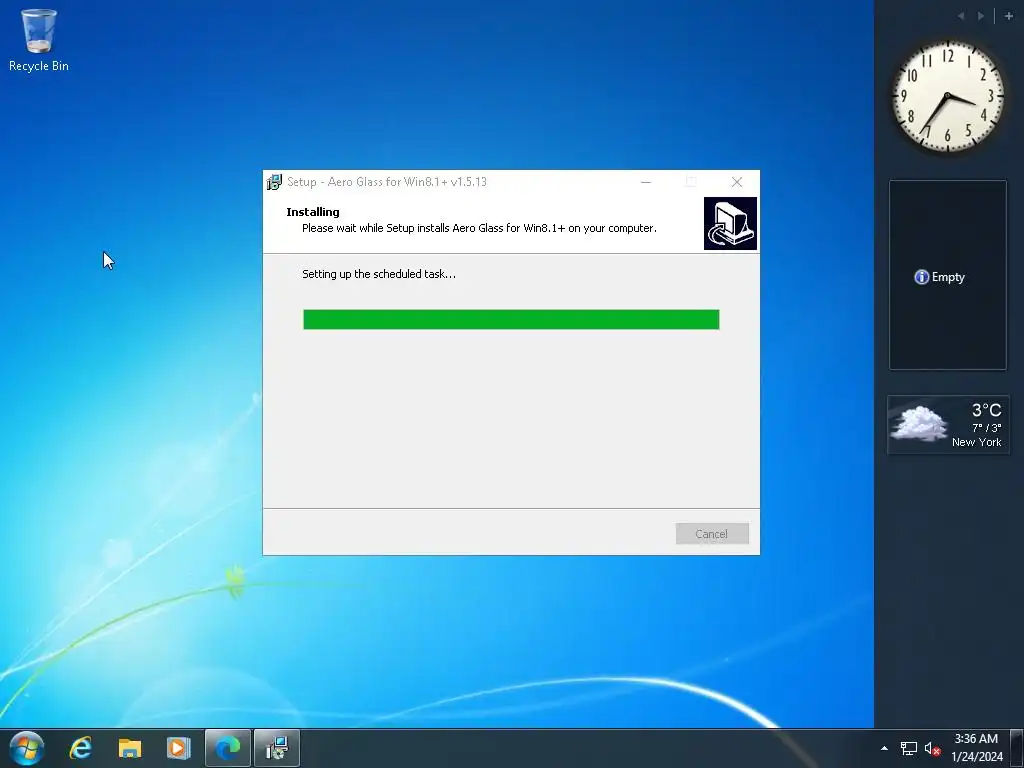Open Windows Media Player from the taskbar
The image size is (1024, 768).
[x=178, y=748]
